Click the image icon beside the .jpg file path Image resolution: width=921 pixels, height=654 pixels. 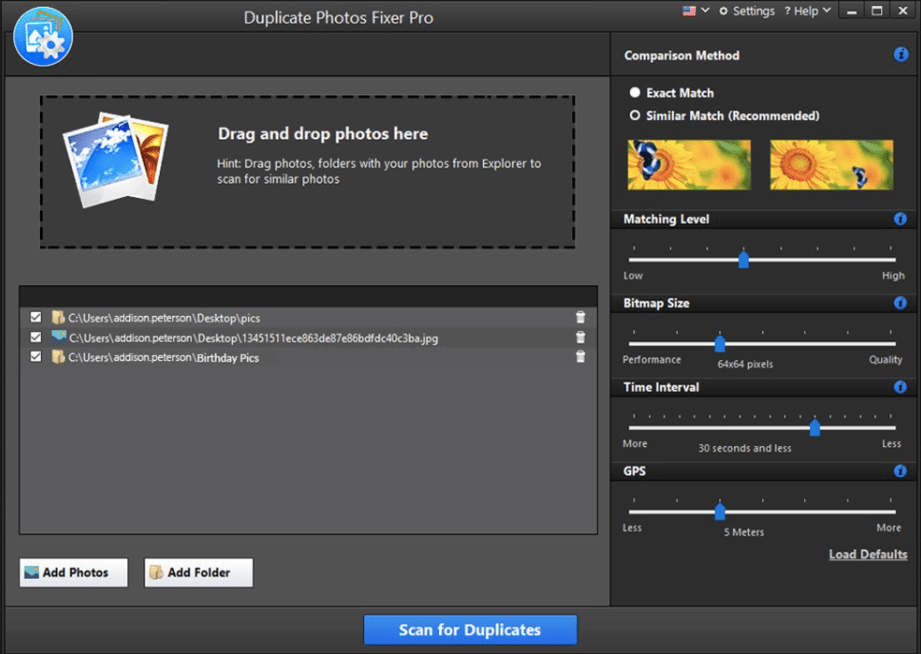point(58,337)
